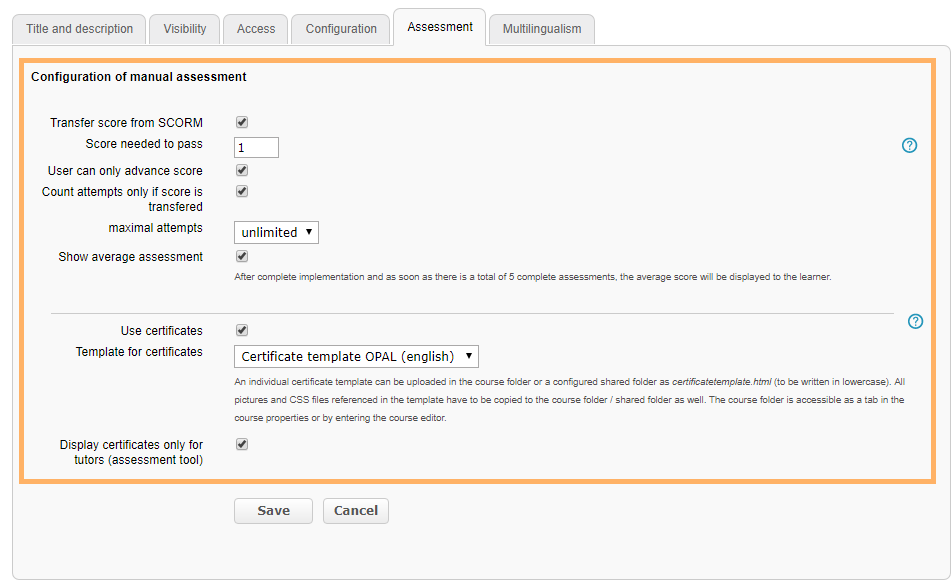951x580 pixels.
Task: Open help icon beside Score needed to pass
Action: point(909,145)
